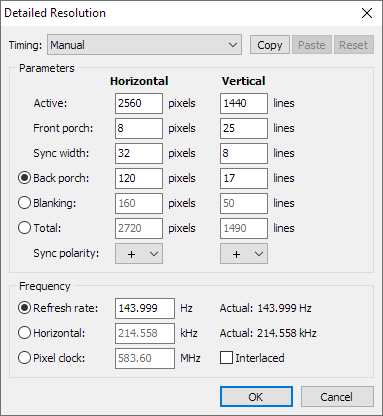383x416 pixels.
Task: Confirm with the OK button
Action: click(256, 397)
